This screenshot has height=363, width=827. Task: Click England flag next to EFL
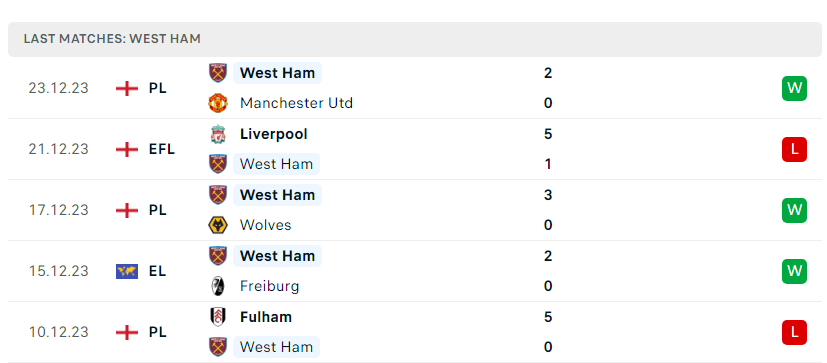tap(127, 149)
